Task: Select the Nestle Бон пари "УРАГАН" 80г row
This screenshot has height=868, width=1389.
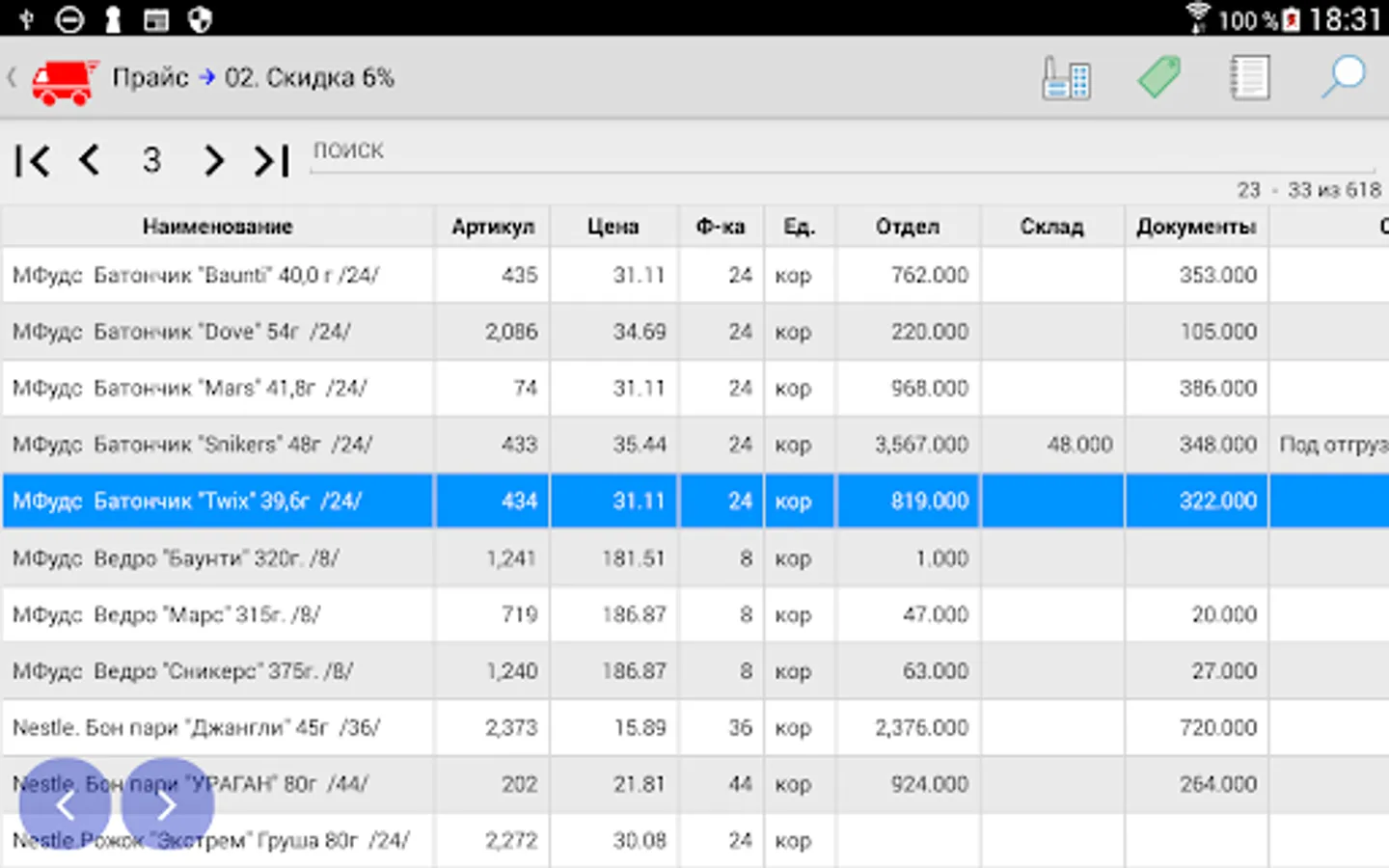Action: pyautogui.click(x=694, y=784)
